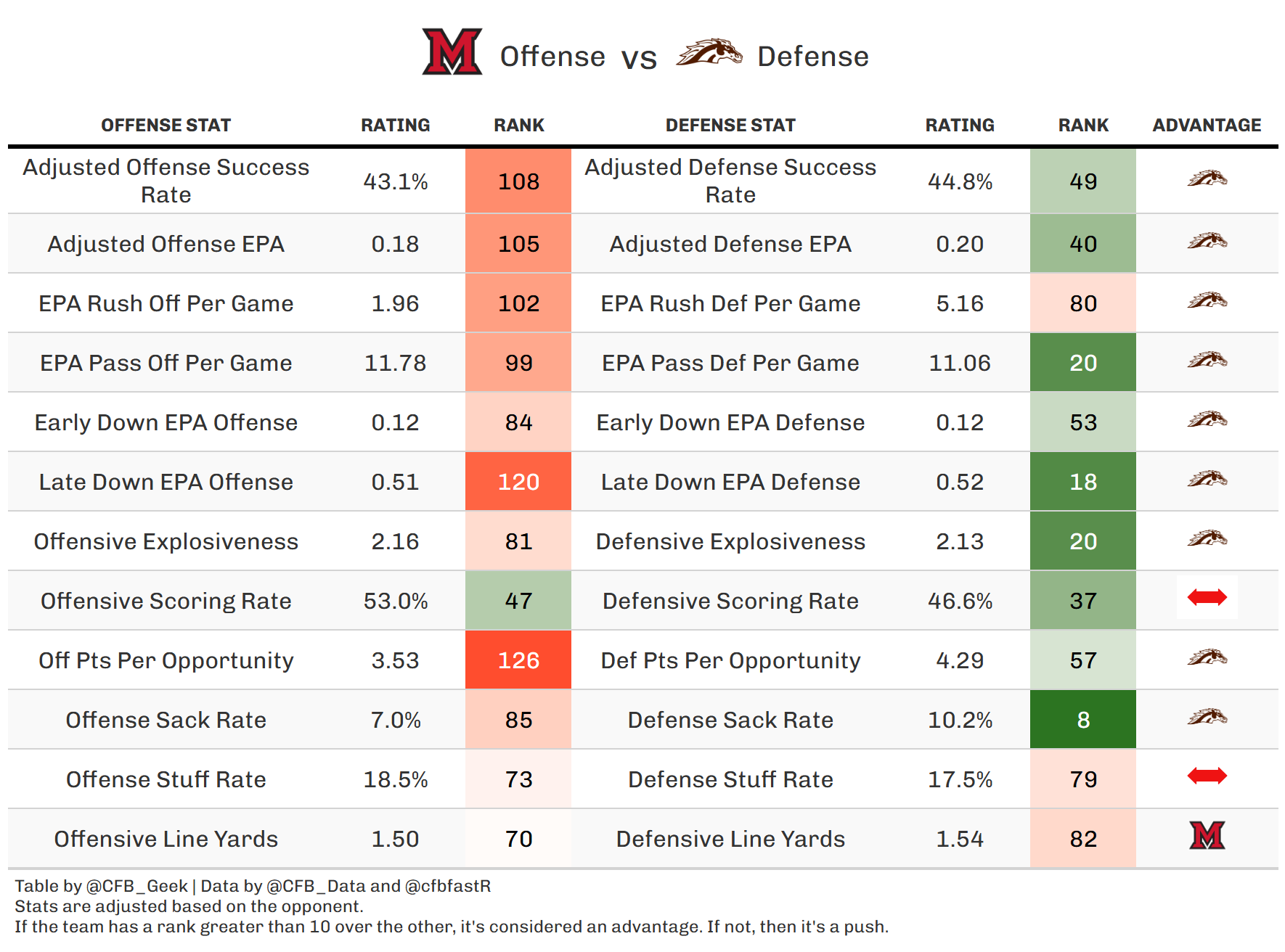Click the ADVANTAGE column header
This screenshot has height=952, width=1285.
1207,126
